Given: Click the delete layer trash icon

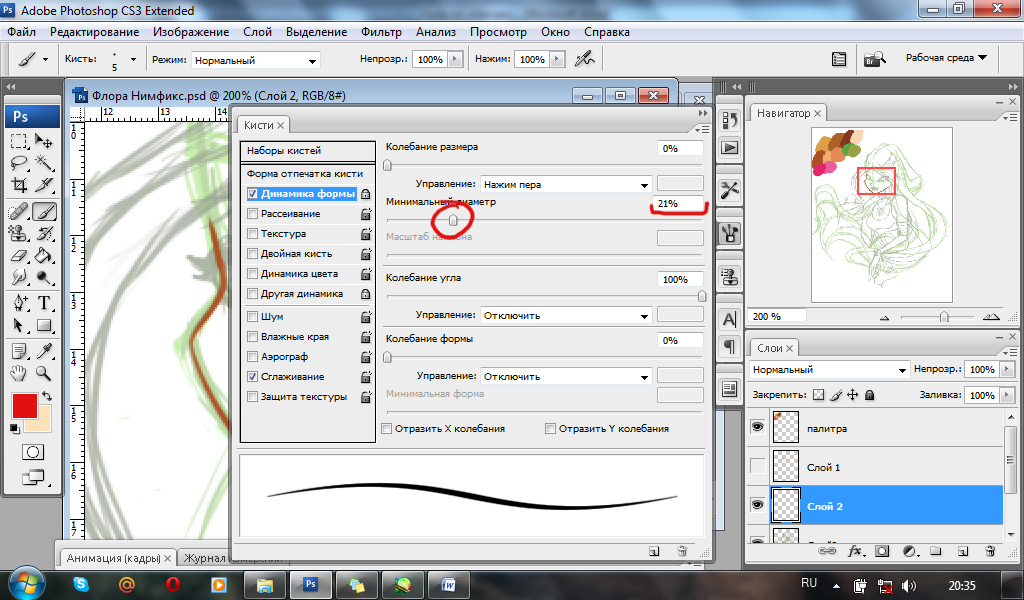Looking at the screenshot, I should point(989,550).
